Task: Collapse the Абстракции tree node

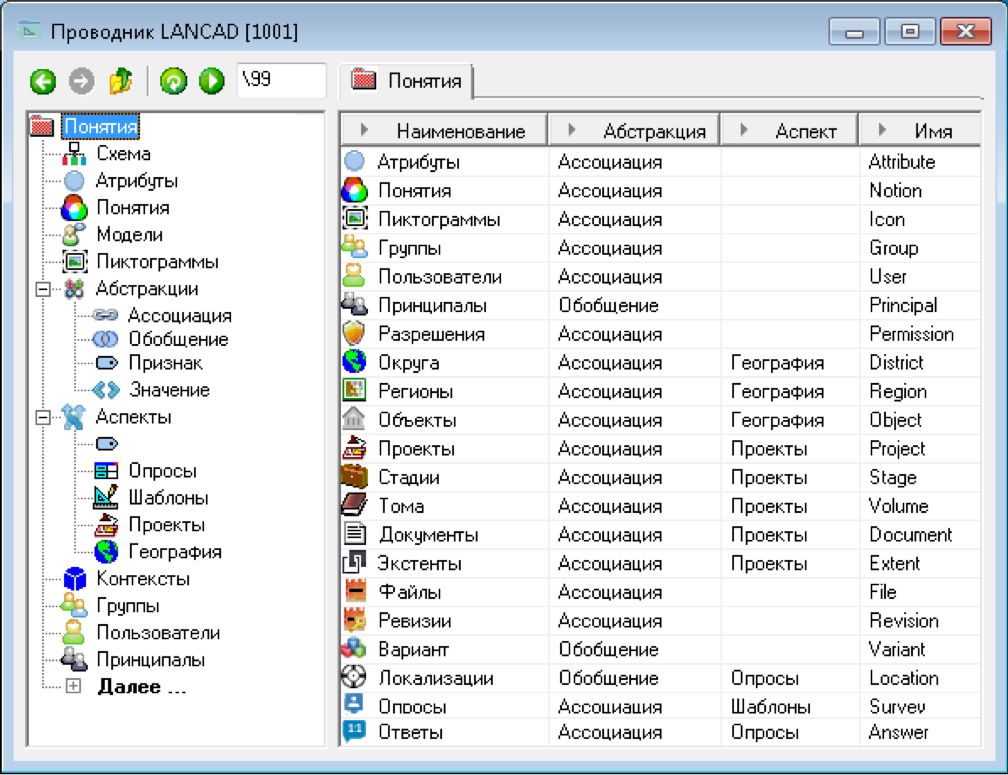Action: (43, 289)
